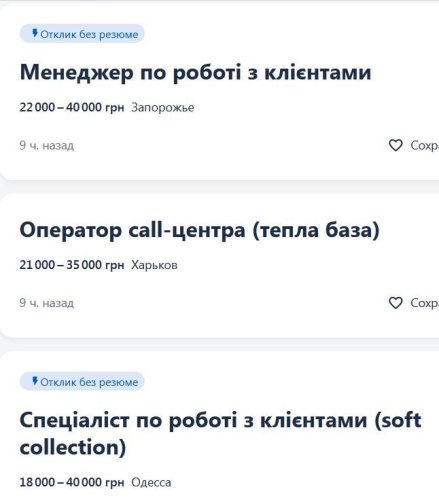Image resolution: width=439 pixels, height=500 pixels.
Task: Open Менеджер по роботі з клієнтами vacancy
Action: (x=195, y=72)
